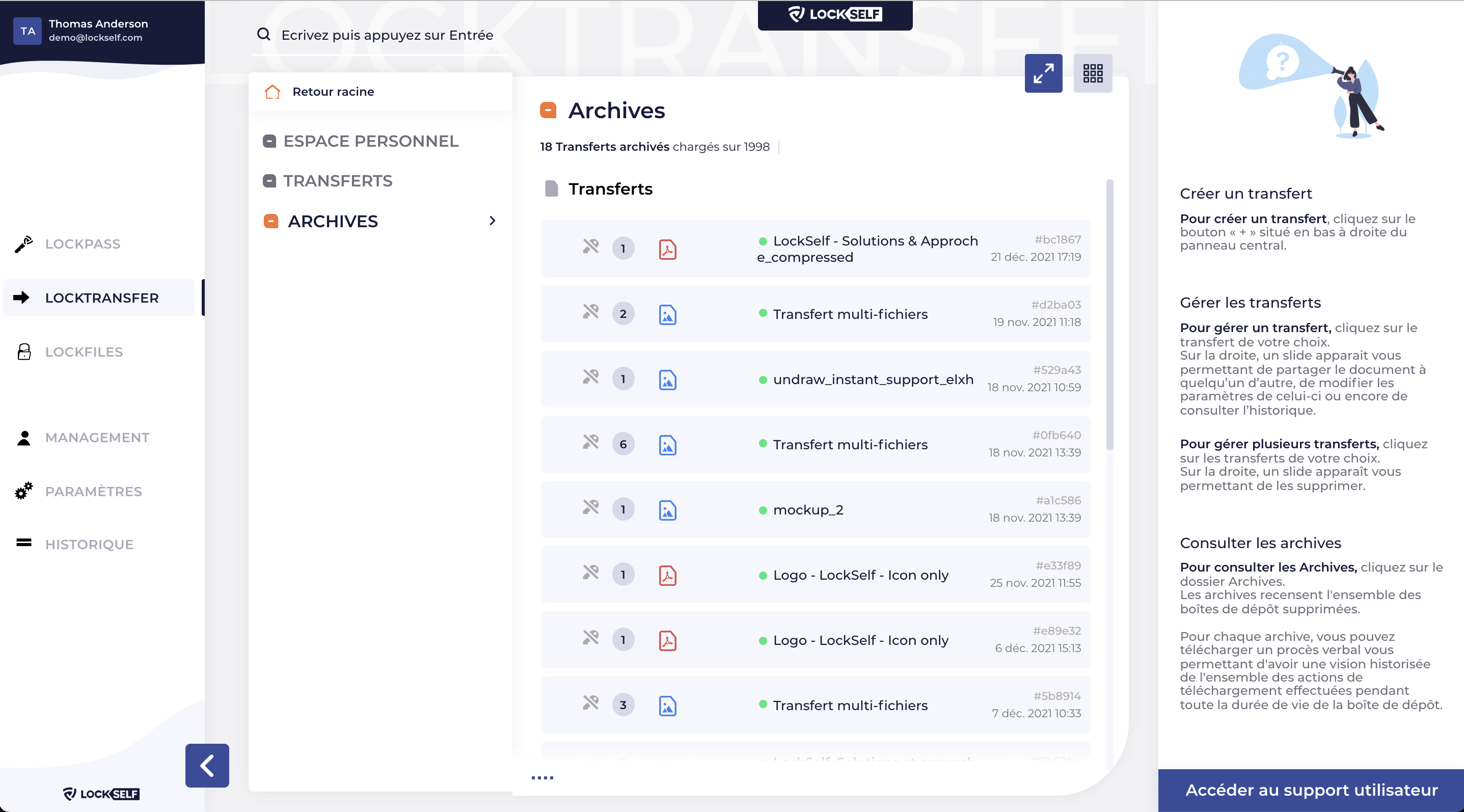Click Thomas Anderson user name
The width and height of the screenshot is (1464, 812).
click(98, 23)
